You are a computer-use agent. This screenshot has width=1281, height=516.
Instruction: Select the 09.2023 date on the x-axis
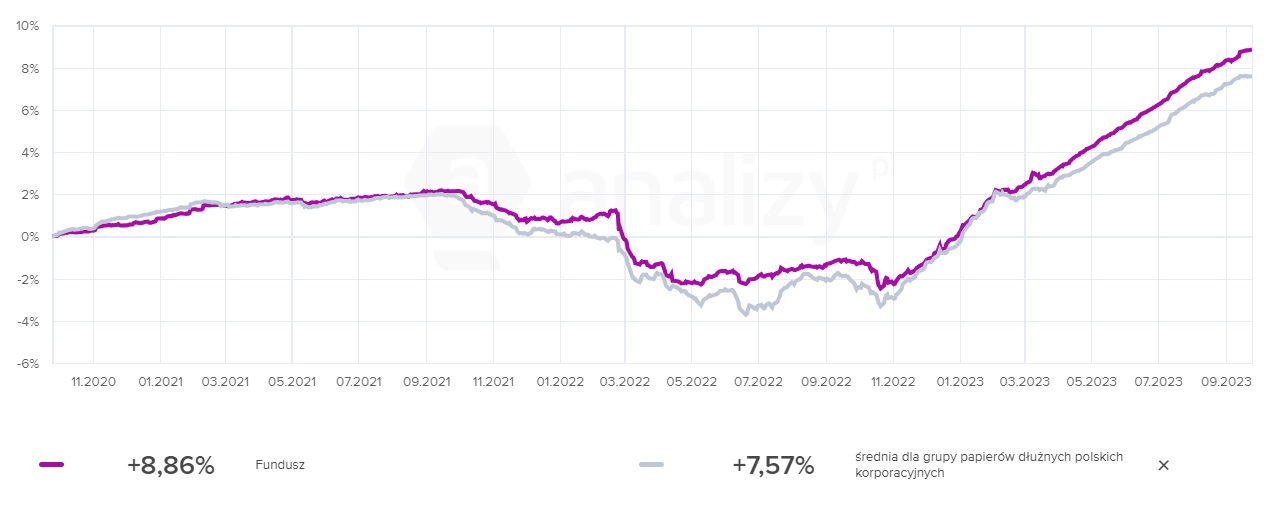(x=1225, y=381)
